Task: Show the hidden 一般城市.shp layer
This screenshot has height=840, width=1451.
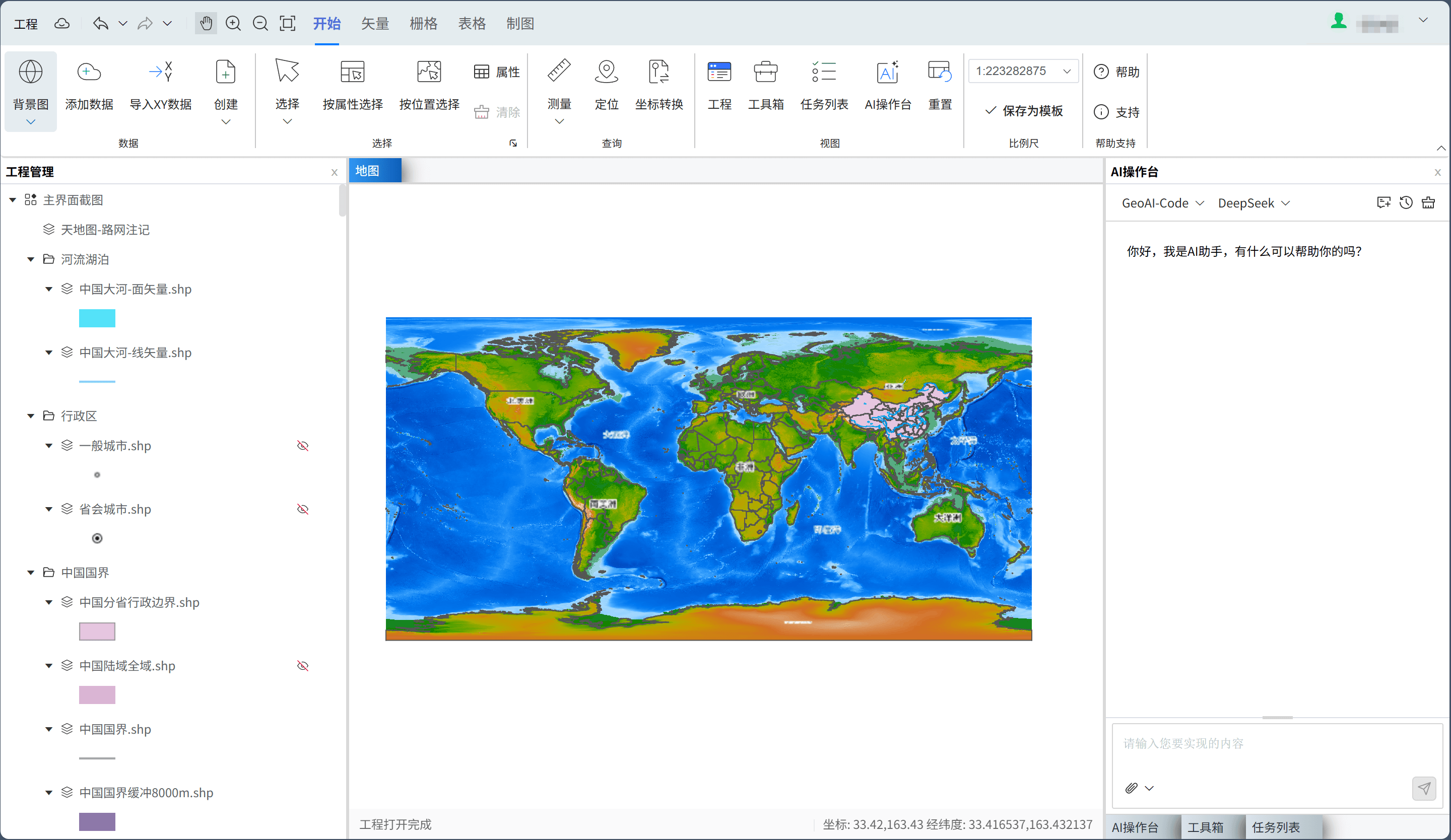Action: (x=303, y=446)
